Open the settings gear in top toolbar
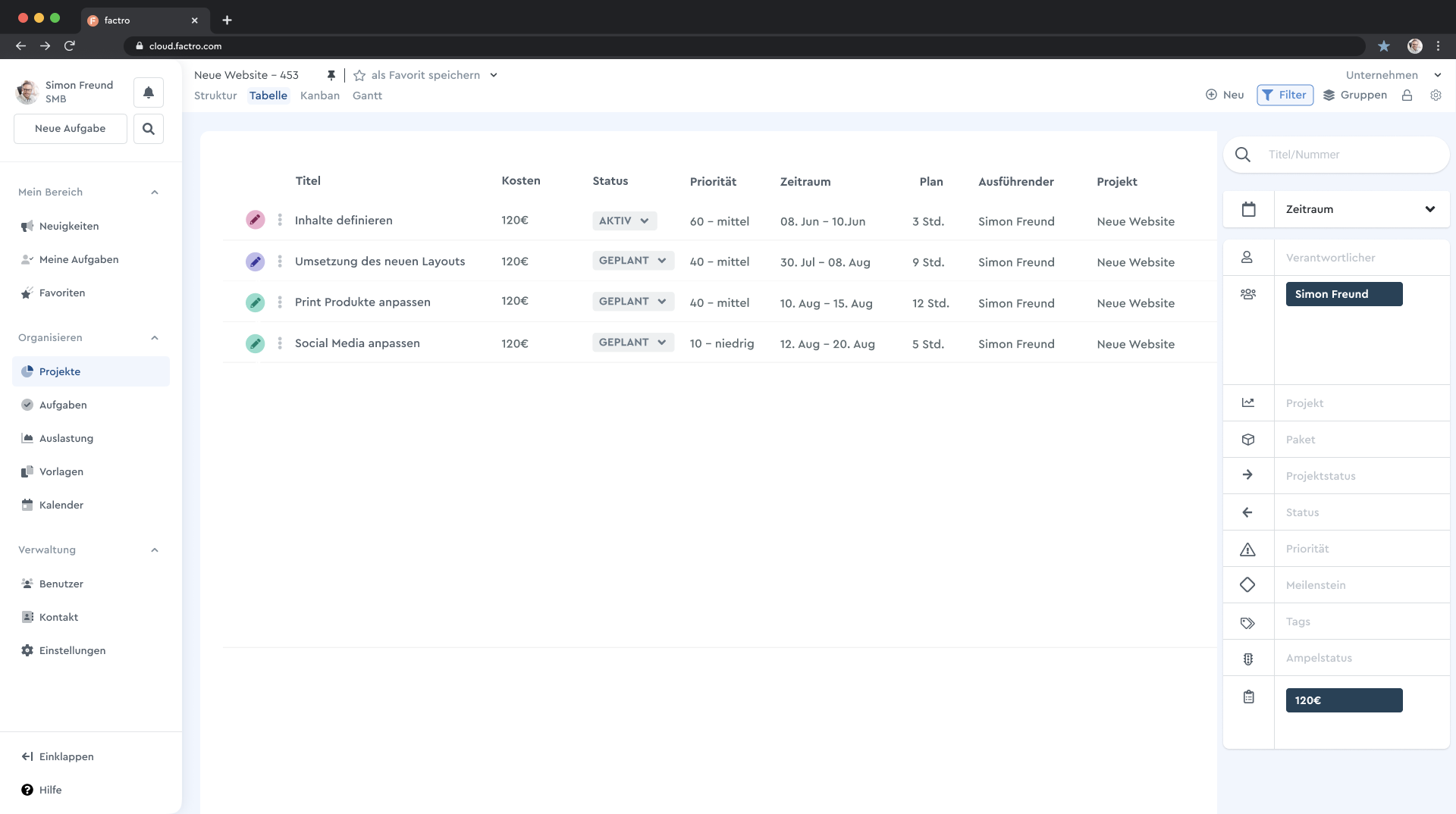This screenshot has height=814, width=1456. pyautogui.click(x=1436, y=95)
